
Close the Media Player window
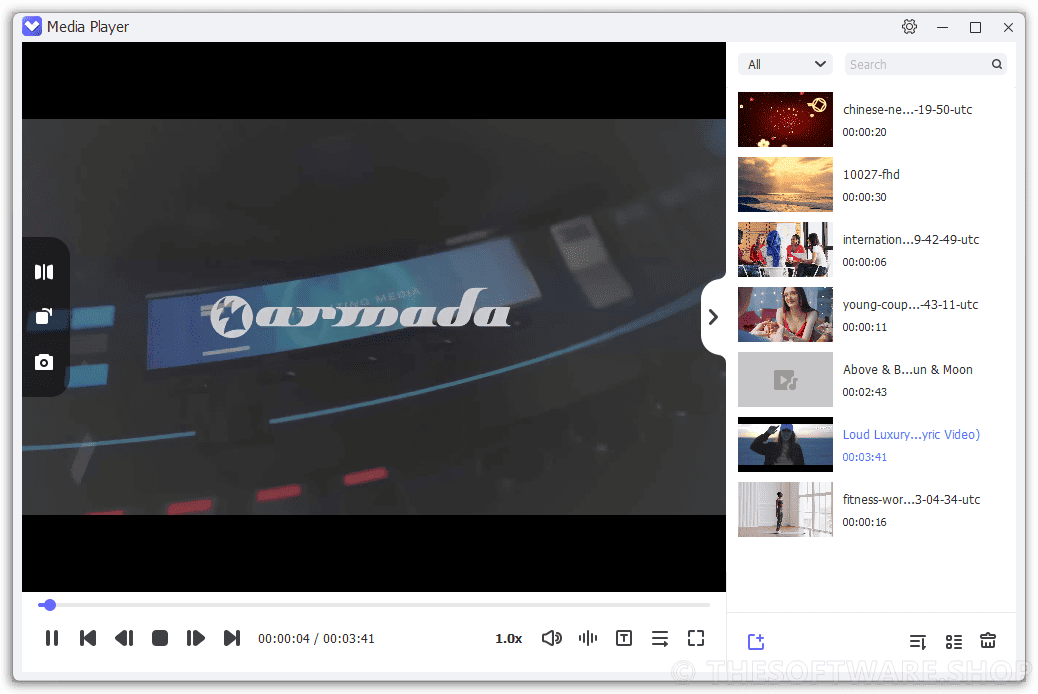tap(1008, 27)
